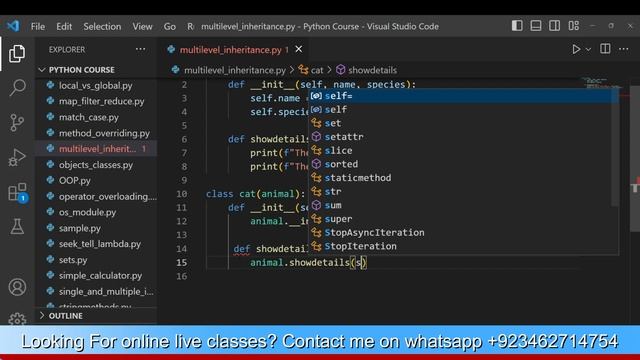This screenshot has height=360, width=640.
Task: Choose 'setattr' autocomplete suggestion
Action: coord(463,137)
